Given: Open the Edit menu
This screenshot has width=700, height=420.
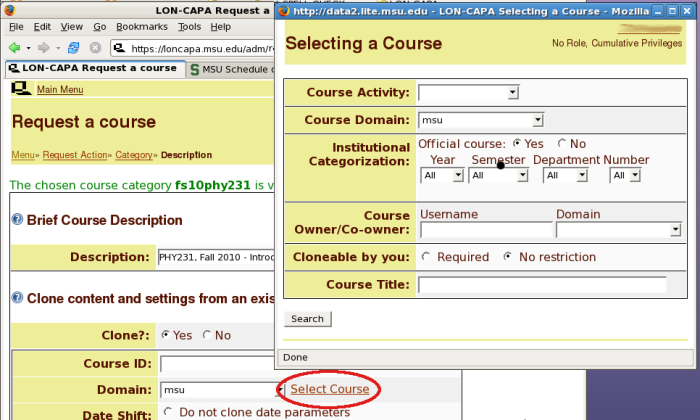Looking at the screenshot, I should pyautogui.click(x=42, y=27).
